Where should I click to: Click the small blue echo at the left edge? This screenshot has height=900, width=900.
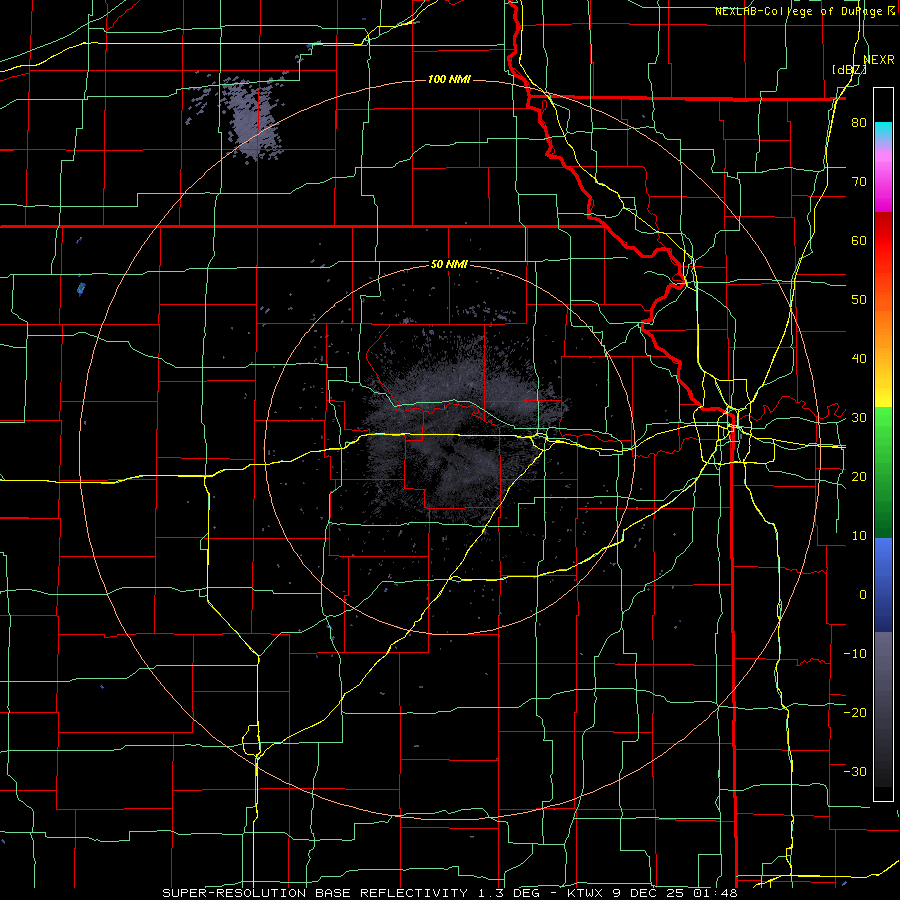click(81, 288)
